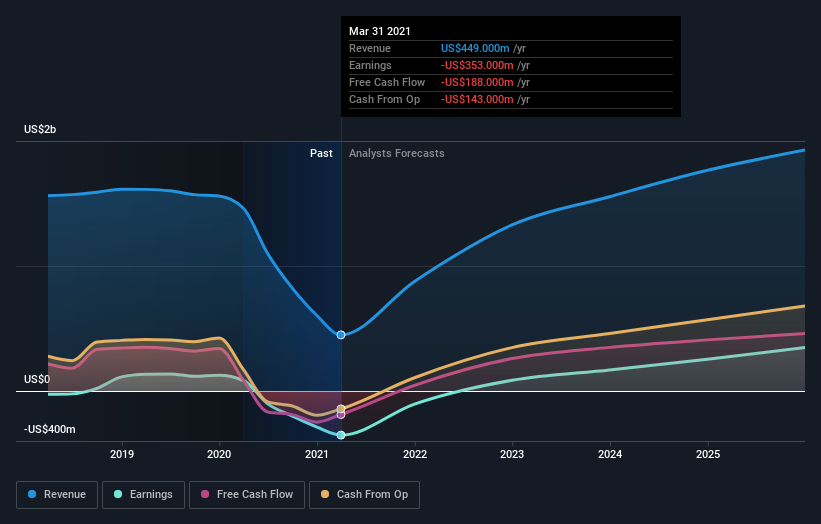Click the 2025 x-axis label
This screenshot has height=524, width=821.
coord(708,454)
